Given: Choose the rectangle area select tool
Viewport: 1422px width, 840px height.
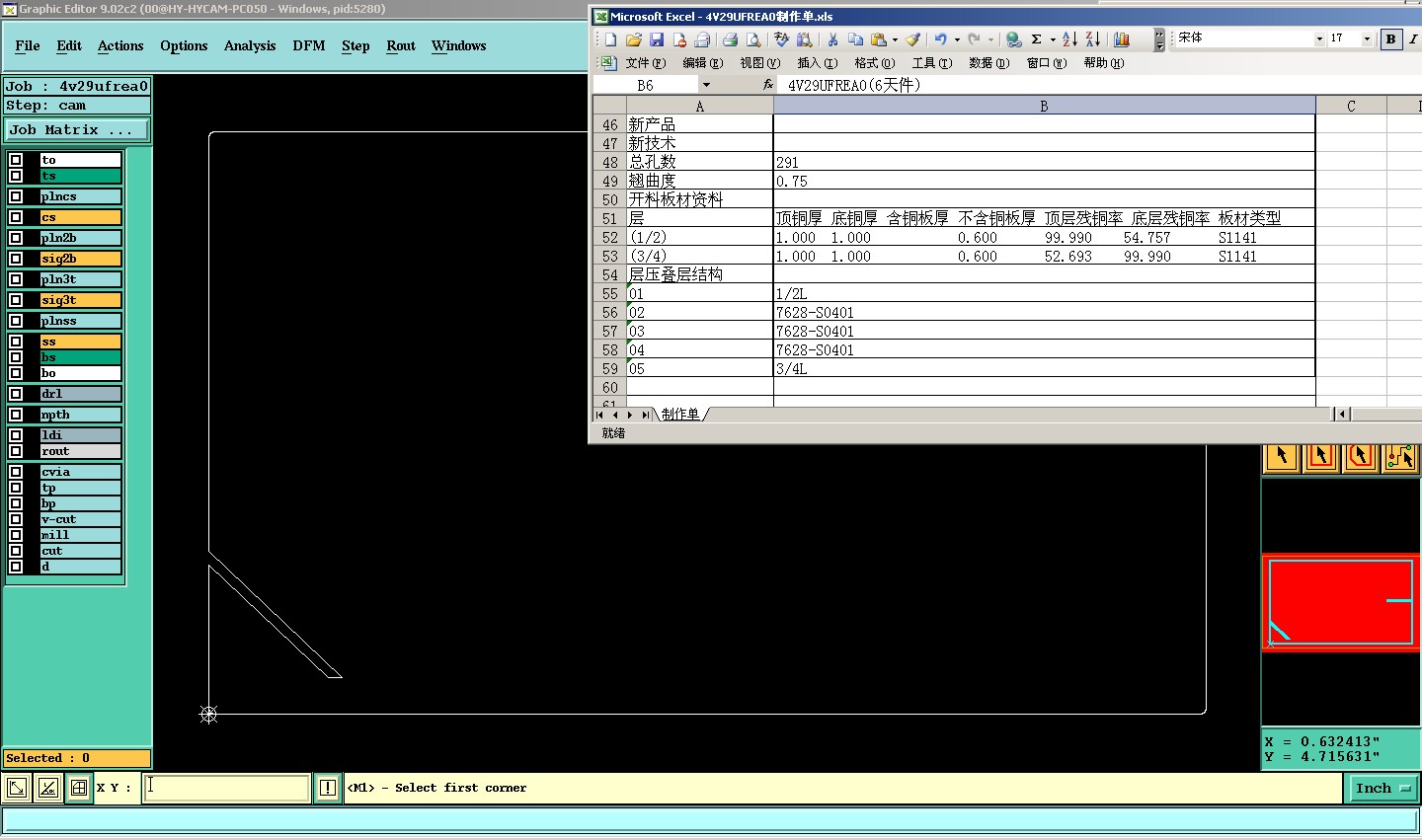Looking at the screenshot, I should click(x=1320, y=457).
